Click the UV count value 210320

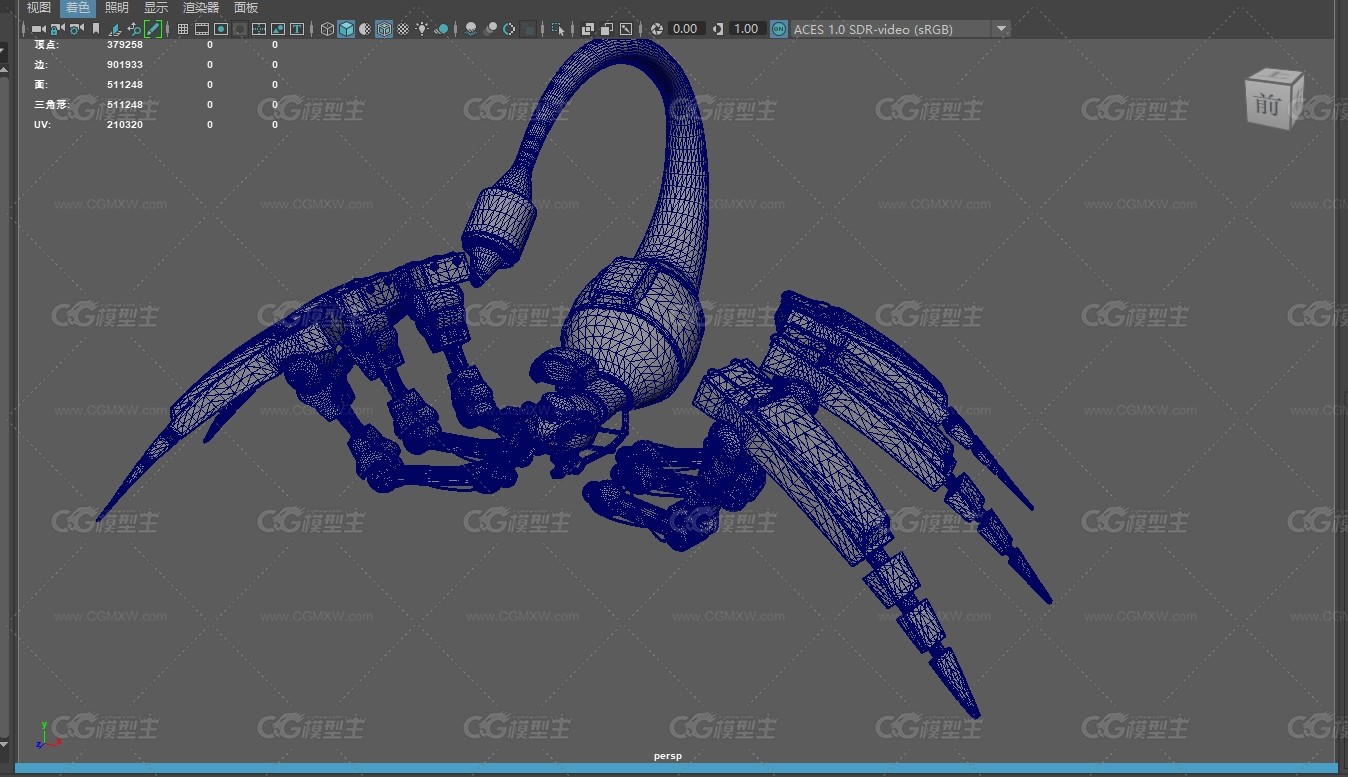(x=125, y=125)
